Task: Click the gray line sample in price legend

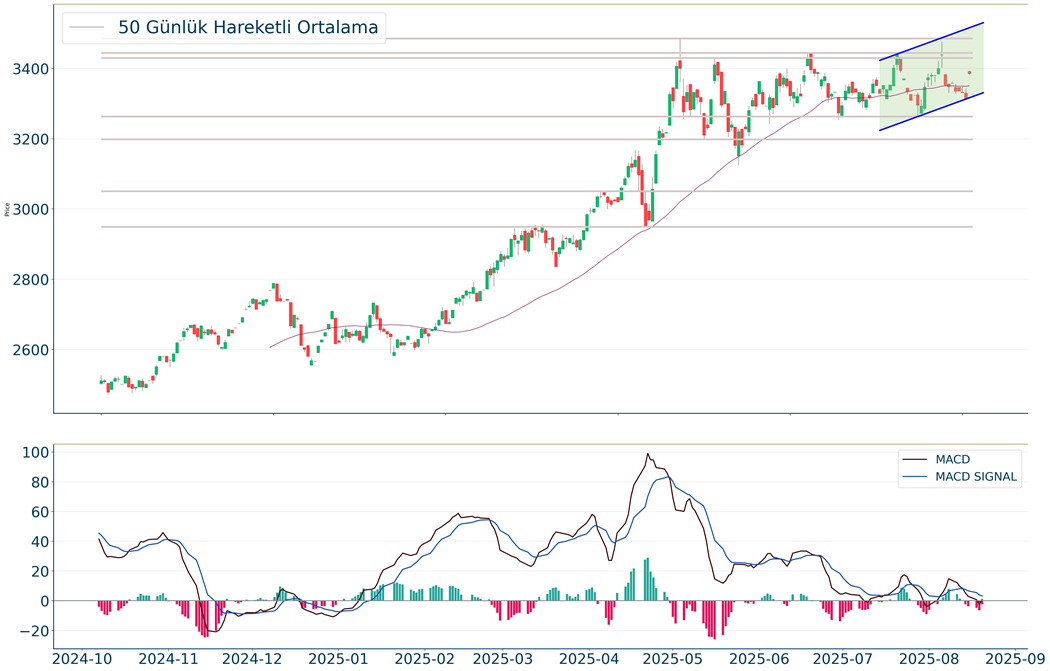Action: [x=87, y=27]
